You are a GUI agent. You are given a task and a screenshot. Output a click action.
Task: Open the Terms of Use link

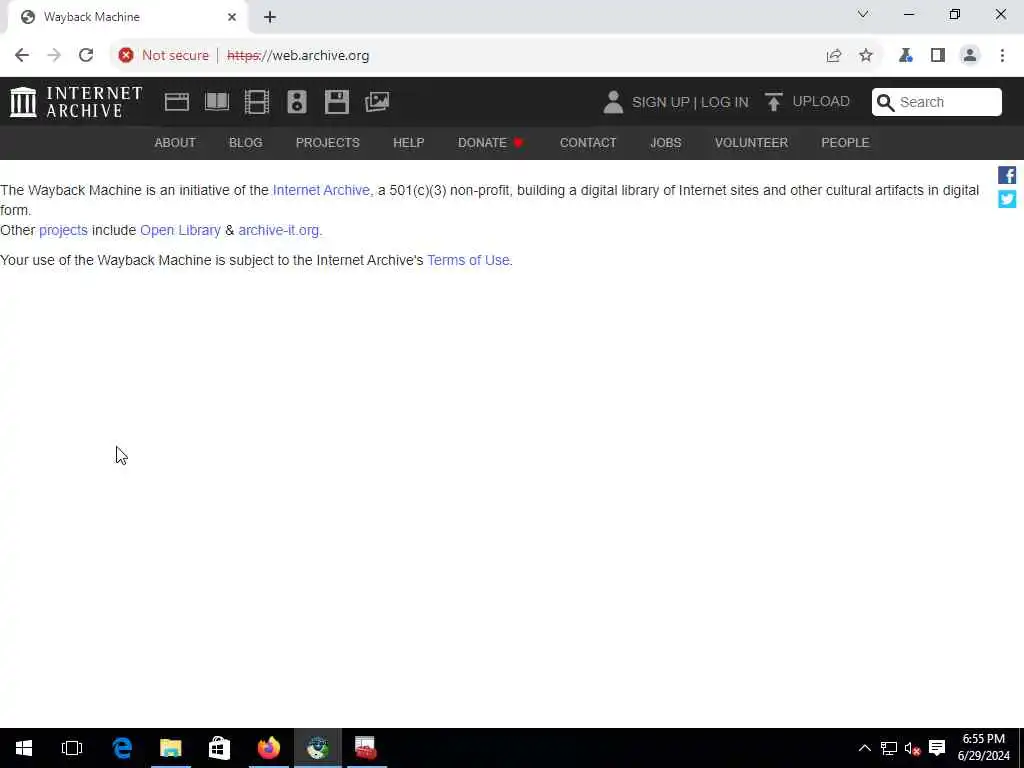coord(468,260)
